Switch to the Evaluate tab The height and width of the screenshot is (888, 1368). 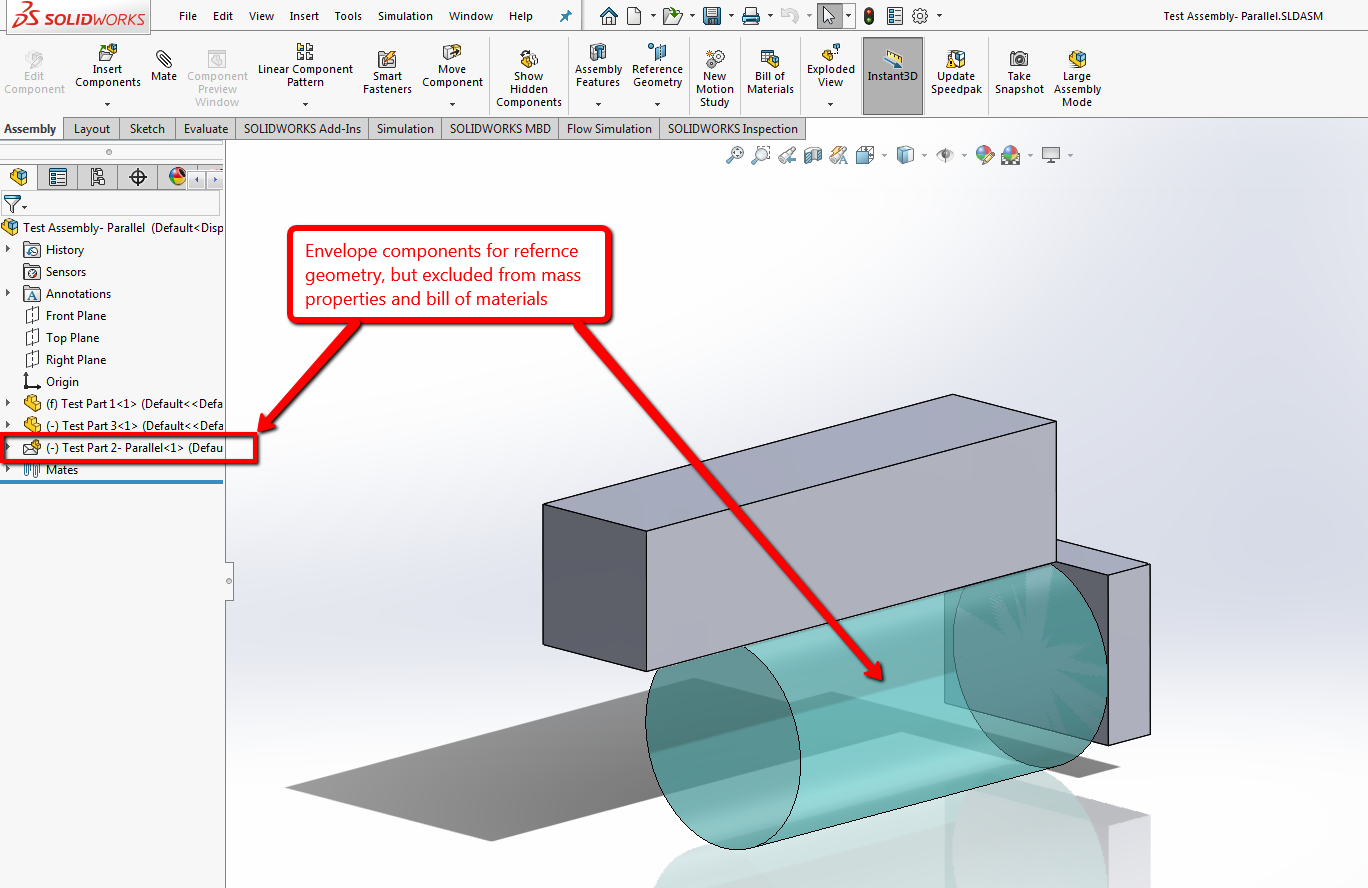click(206, 129)
